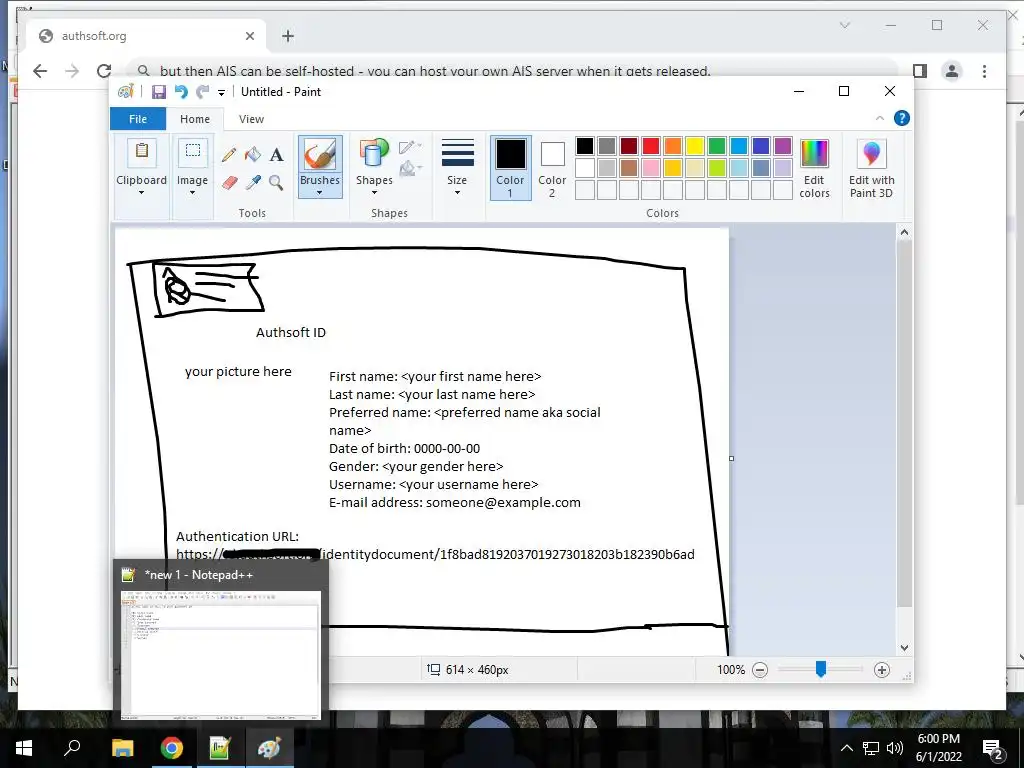Open the notification center icon
The width and height of the screenshot is (1024, 768).
pos(993,748)
